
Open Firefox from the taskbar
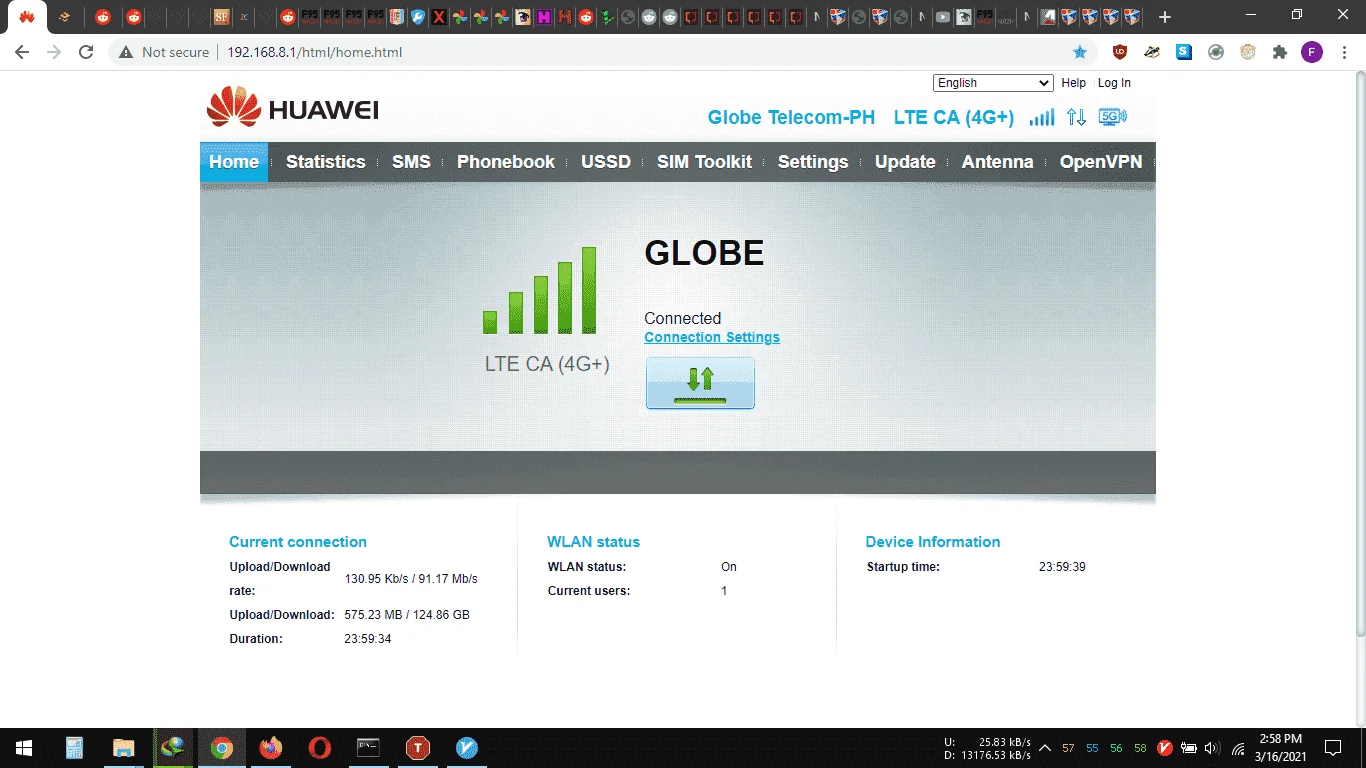pyautogui.click(x=270, y=748)
